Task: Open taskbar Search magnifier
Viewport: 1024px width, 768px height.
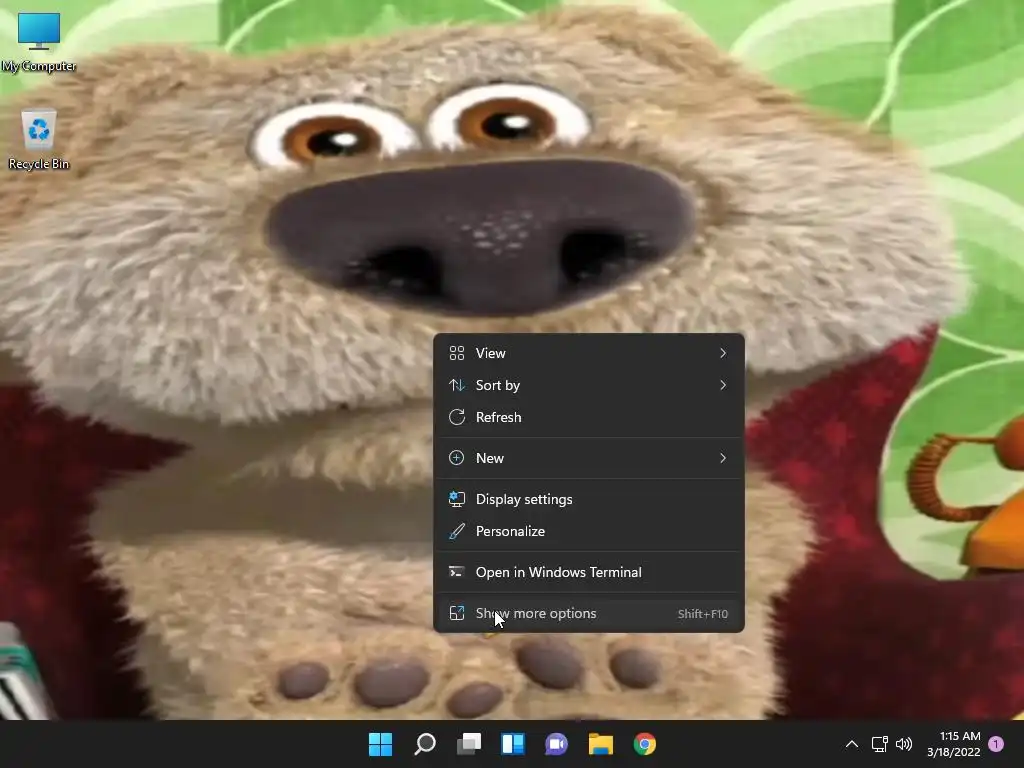Action: (424, 744)
